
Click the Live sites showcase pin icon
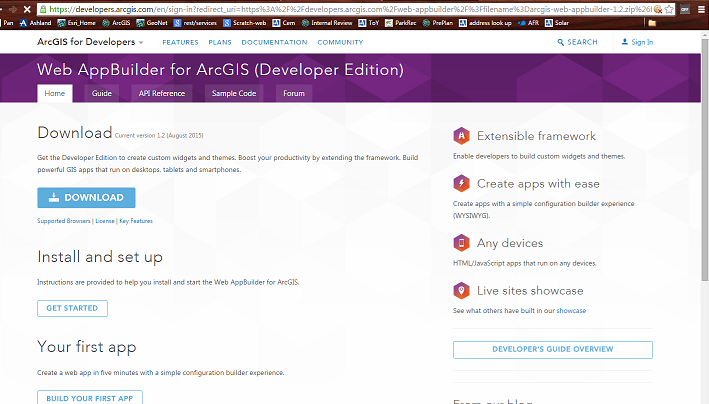[461, 290]
